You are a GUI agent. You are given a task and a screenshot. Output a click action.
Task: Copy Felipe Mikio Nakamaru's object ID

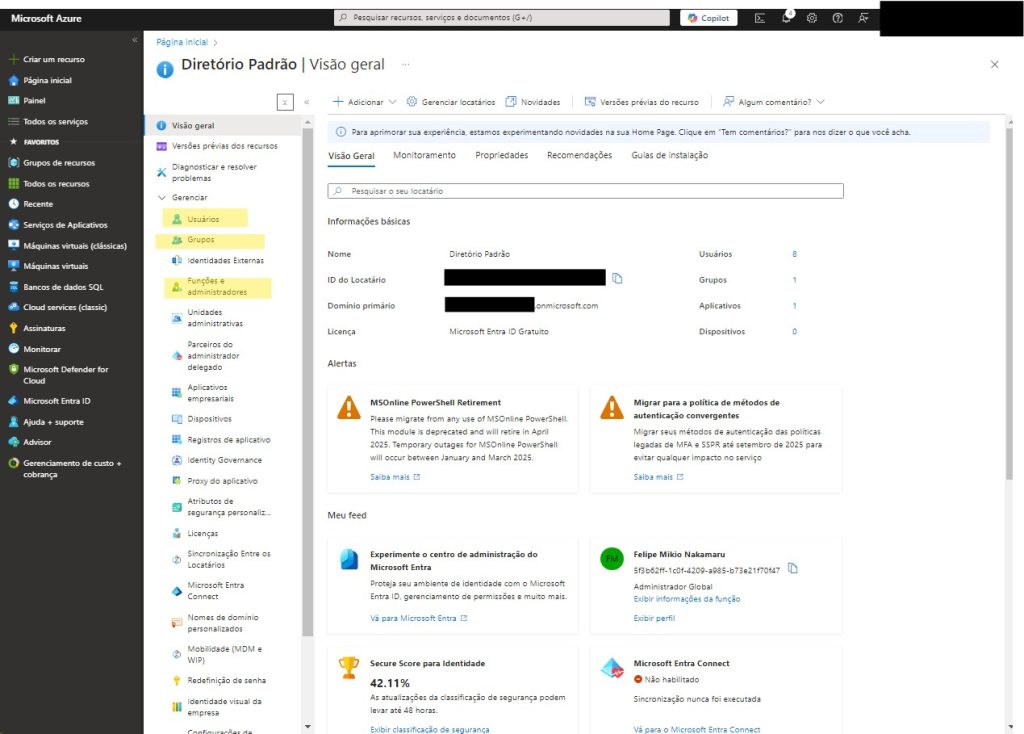point(792,569)
